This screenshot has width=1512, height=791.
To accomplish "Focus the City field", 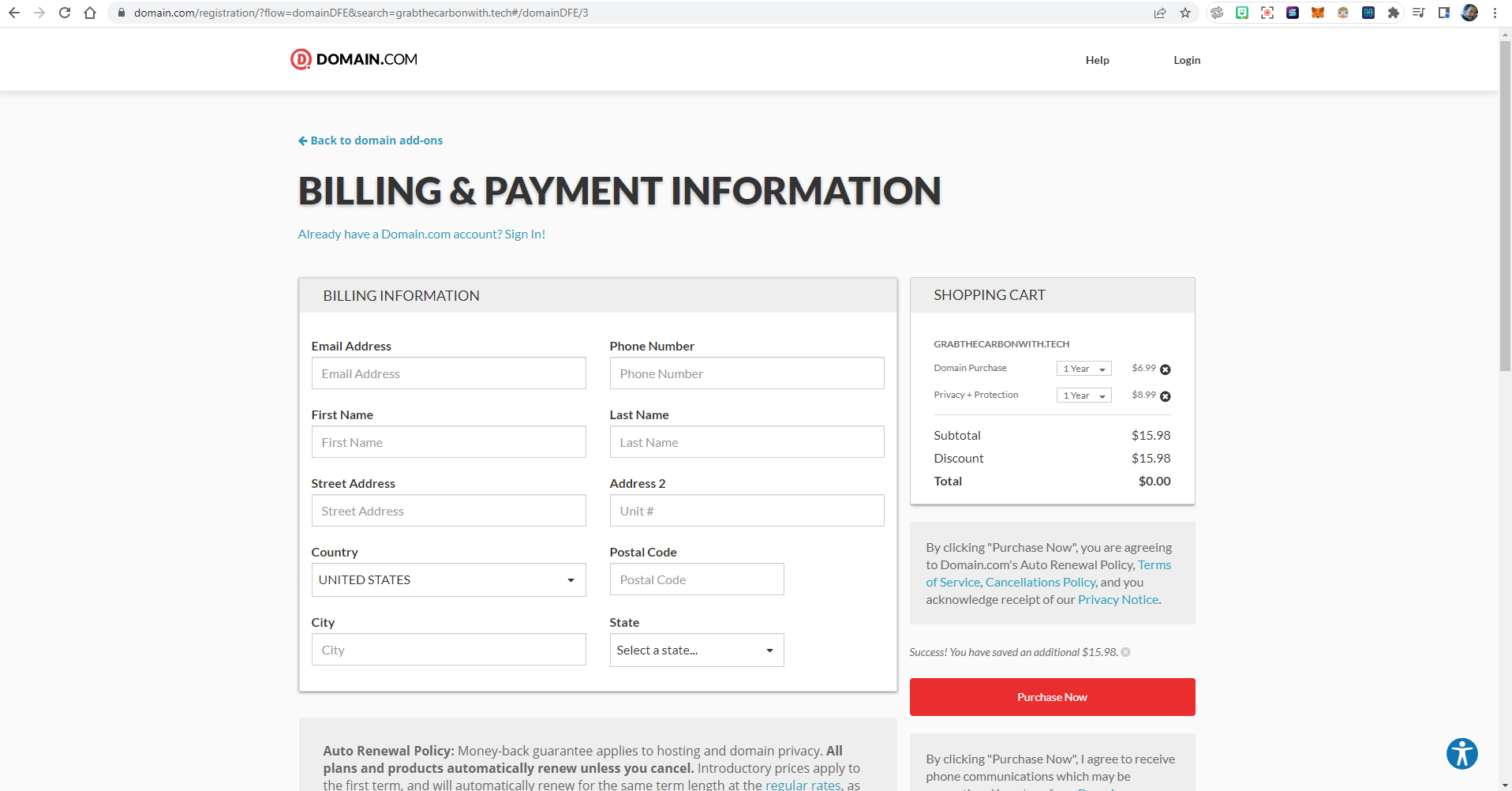I will click(448, 650).
